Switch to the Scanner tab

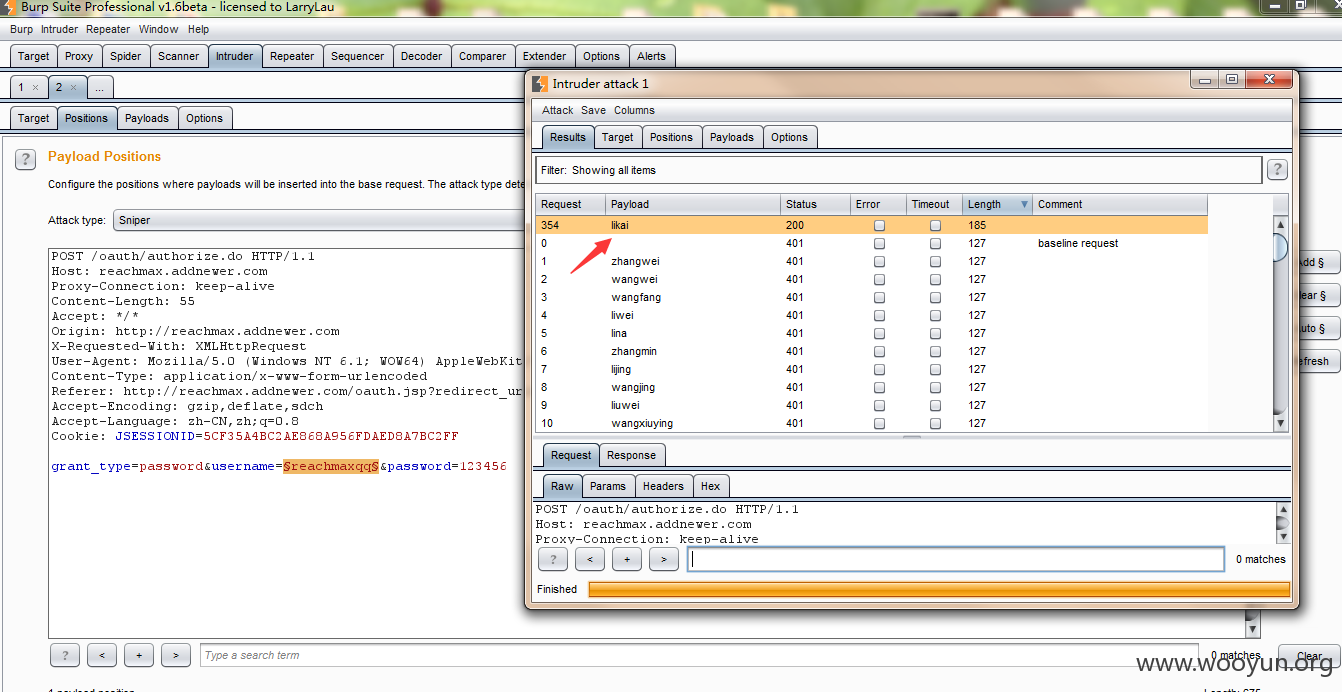pos(179,57)
